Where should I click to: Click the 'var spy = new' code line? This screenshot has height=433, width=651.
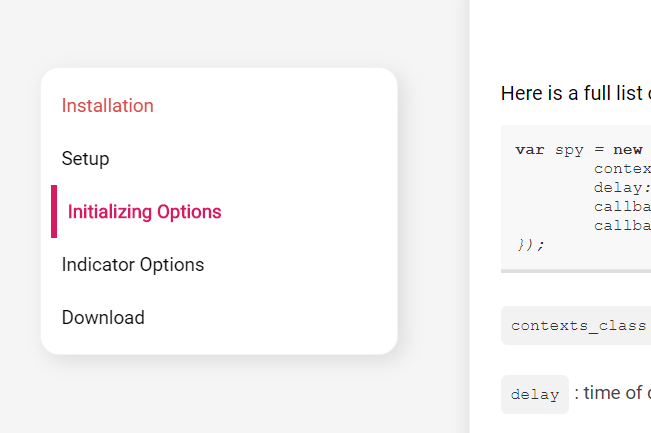pyautogui.click(x=579, y=150)
